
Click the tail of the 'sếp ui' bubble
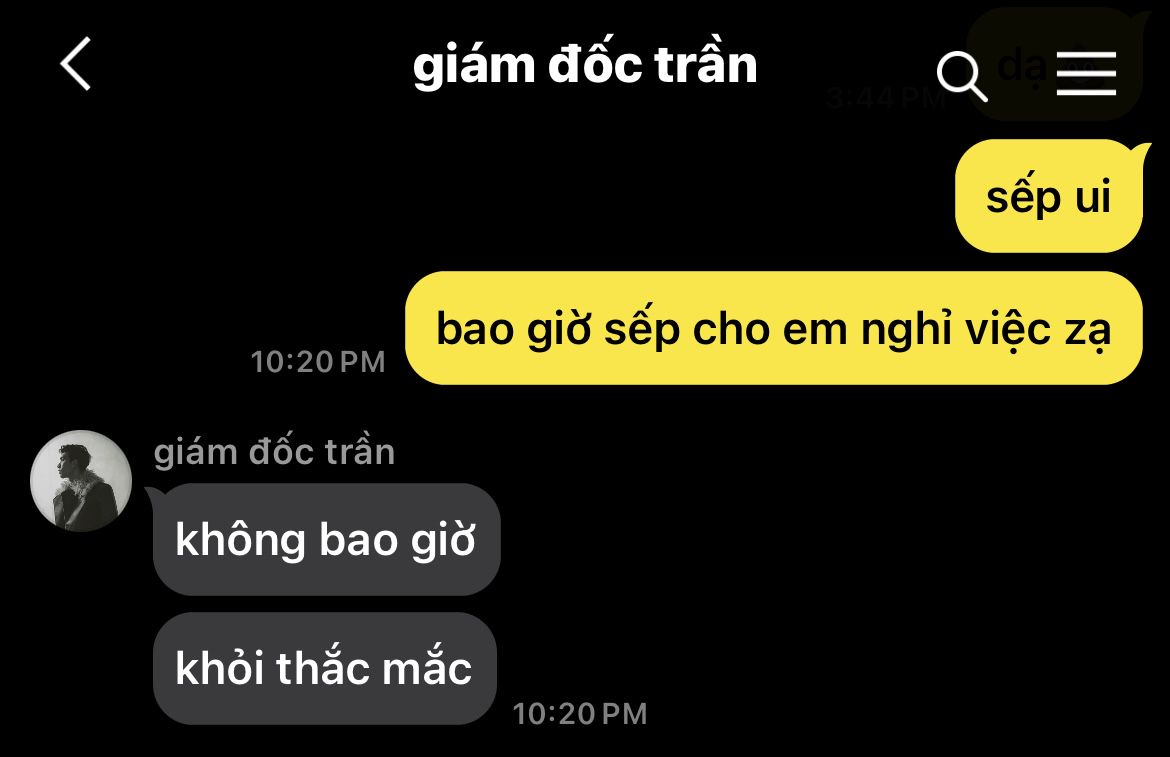click(x=1141, y=151)
